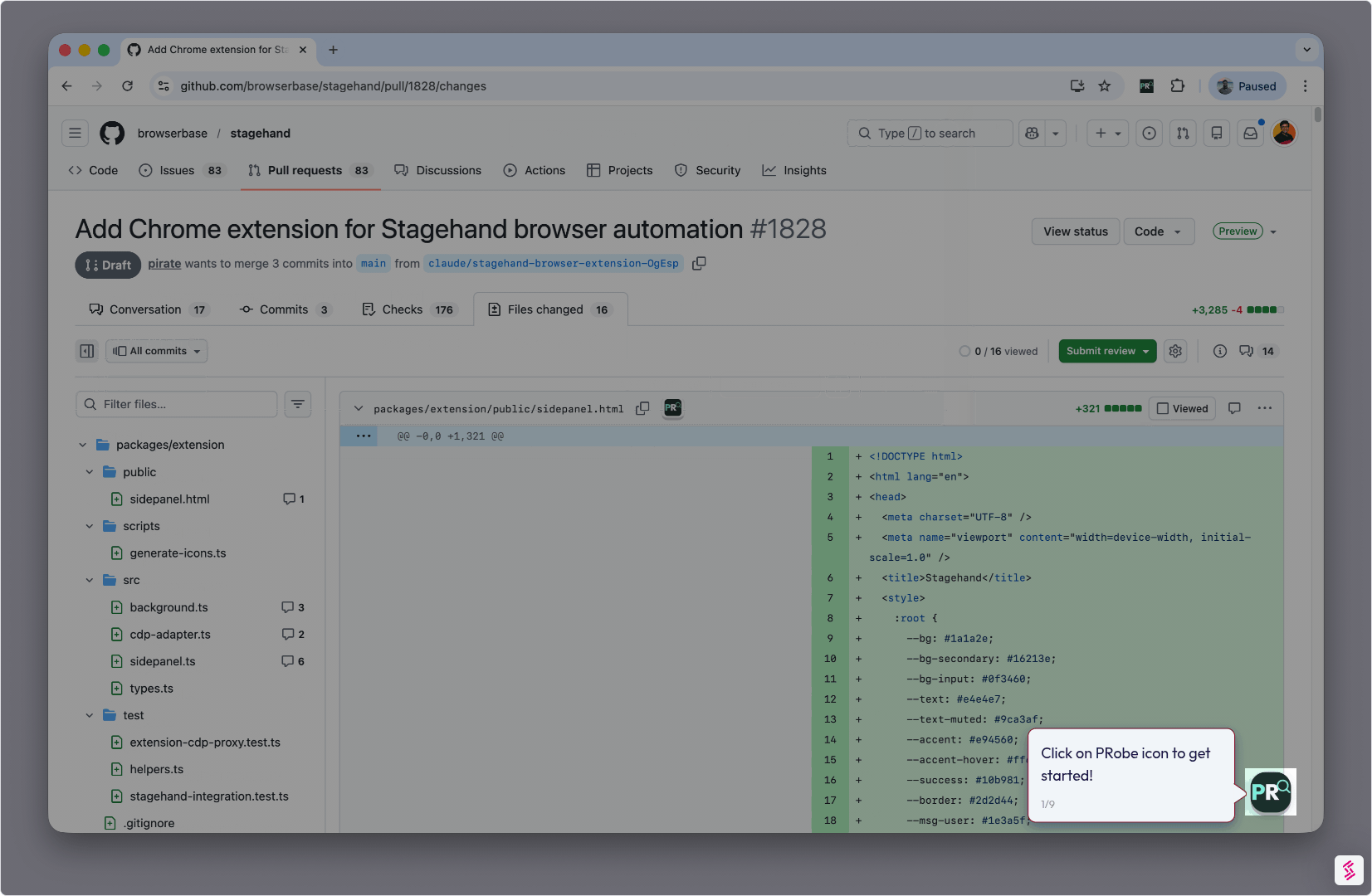
Task: Click the View status button
Action: pyautogui.click(x=1076, y=231)
